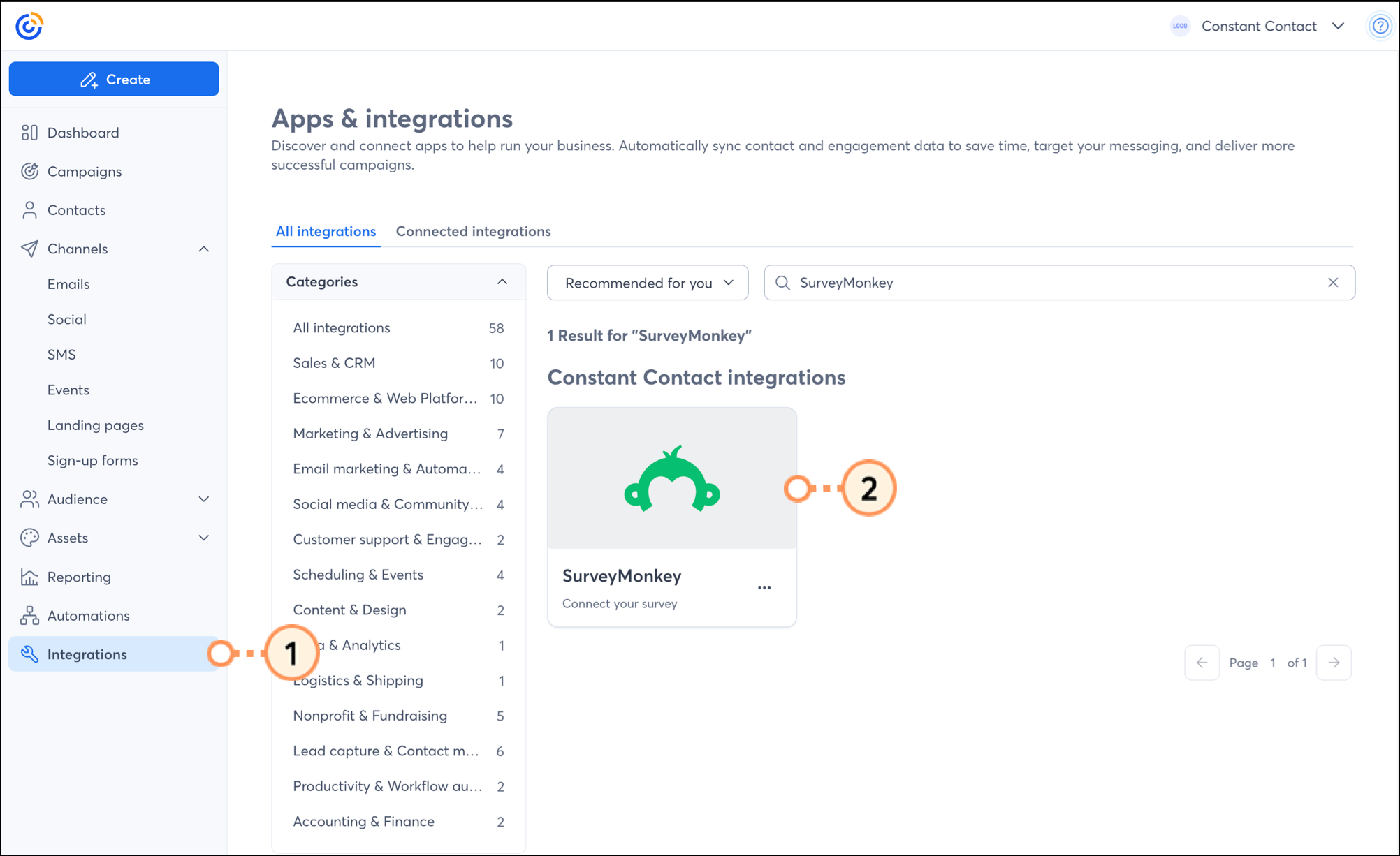Click the SurveyMonkey logo thumbnail
Viewport: 1400px width, 856px height.
(671, 479)
